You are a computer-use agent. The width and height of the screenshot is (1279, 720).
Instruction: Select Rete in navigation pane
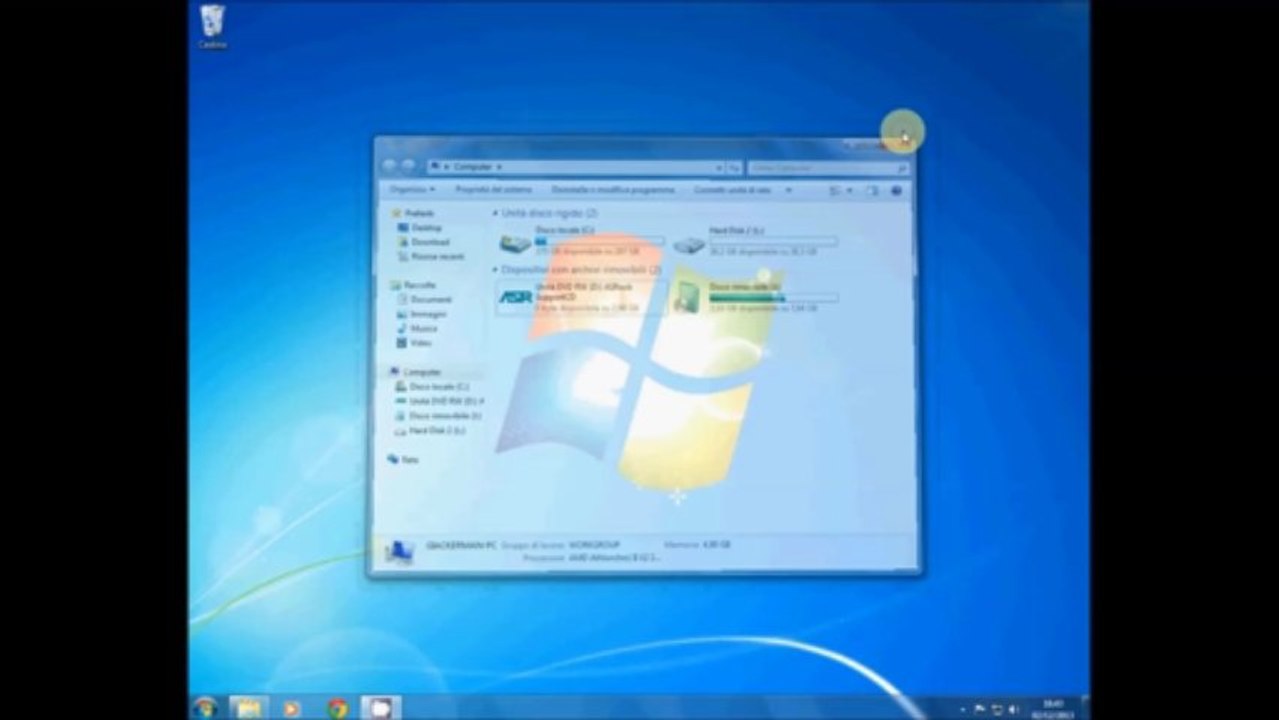[404, 460]
